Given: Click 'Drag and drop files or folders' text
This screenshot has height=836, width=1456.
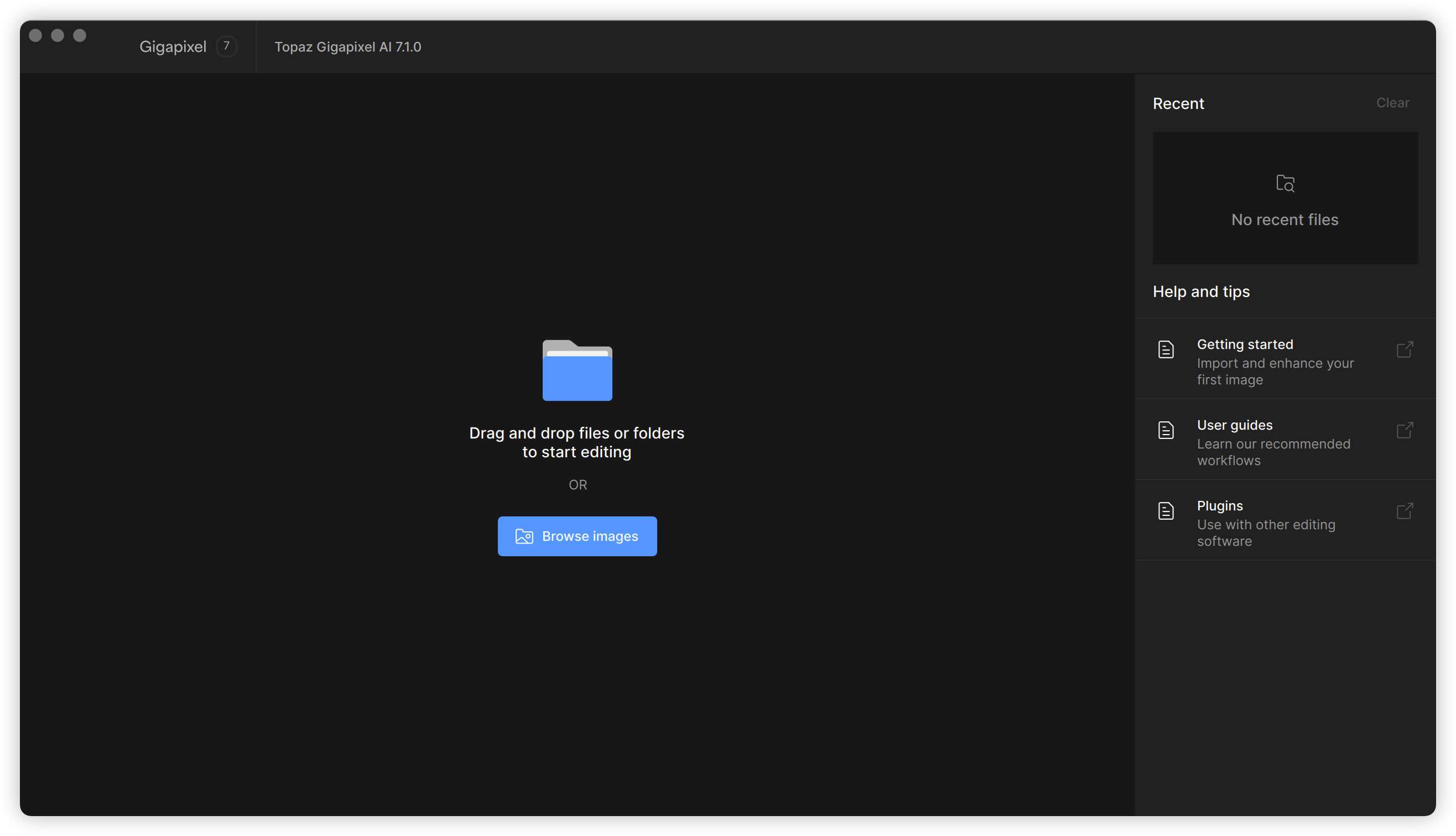Looking at the screenshot, I should (x=576, y=433).
